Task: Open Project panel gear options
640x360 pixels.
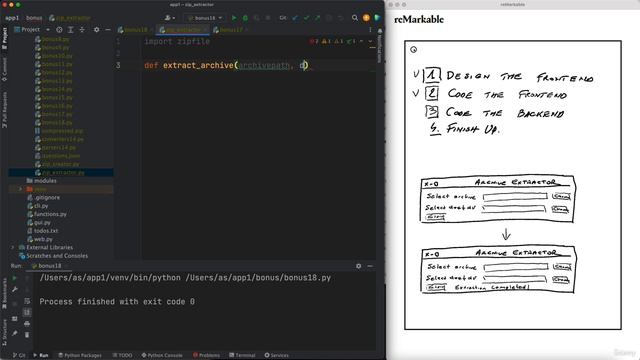Action: point(96,29)
